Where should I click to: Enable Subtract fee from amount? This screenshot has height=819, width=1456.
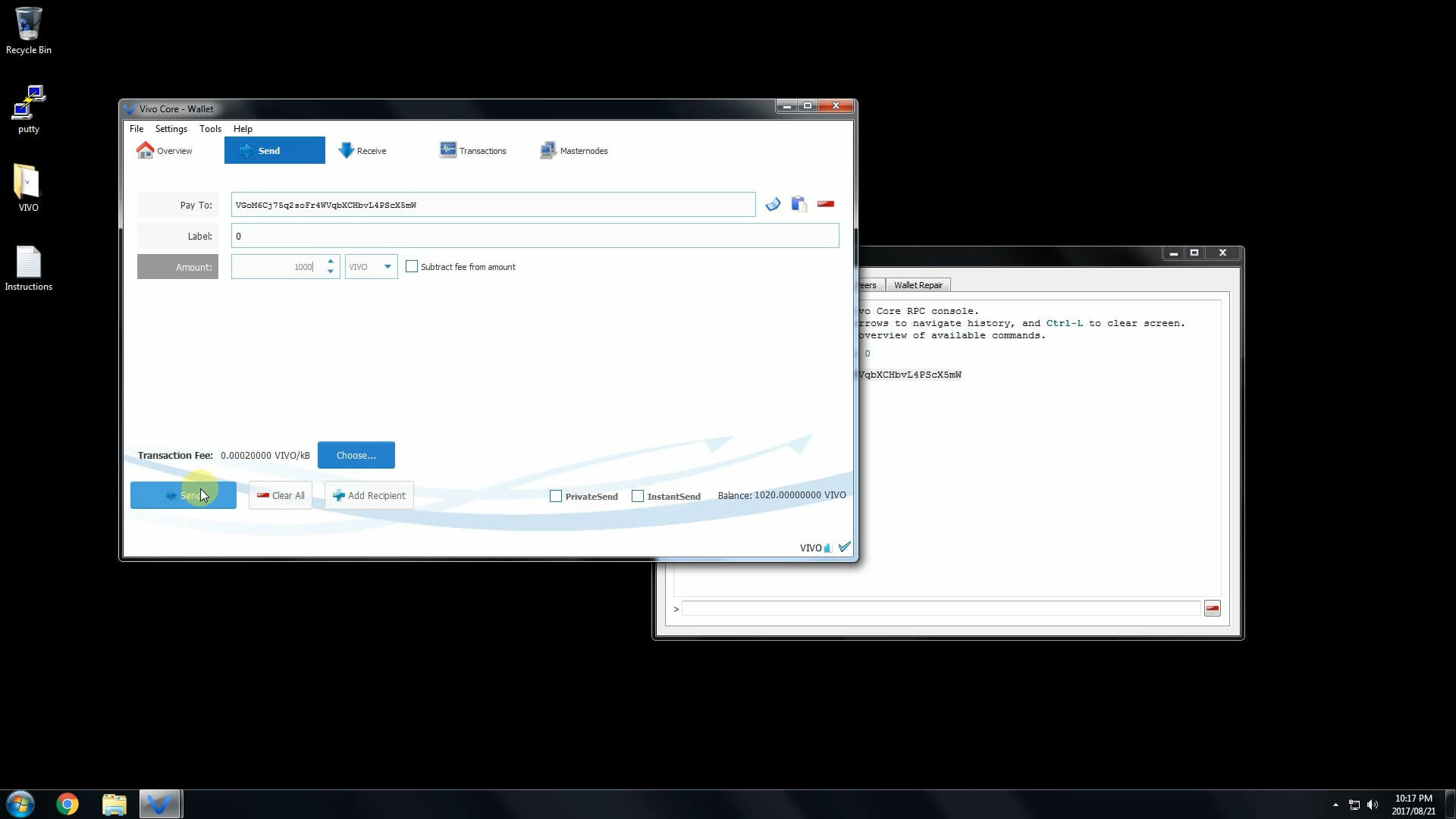click(x=412, y=266)
